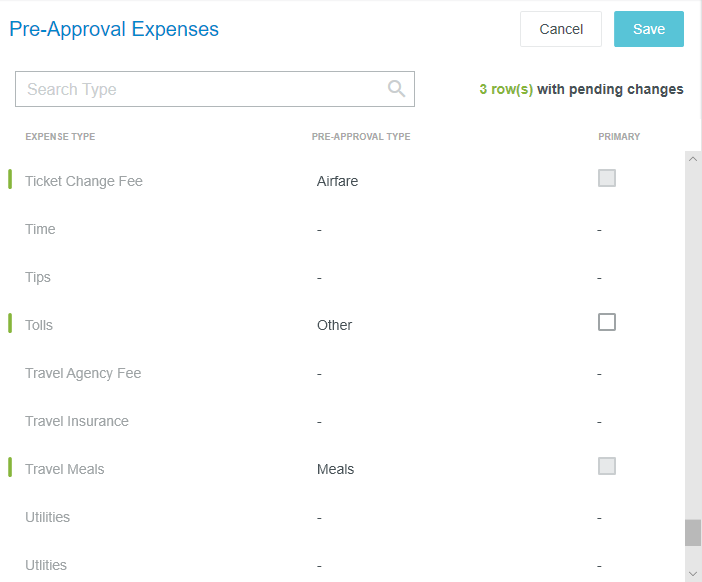This screenshot has height=582, width=702.
Task: Open Meals pre-approval type for Travel Meals
Action: tap(335, 469)
